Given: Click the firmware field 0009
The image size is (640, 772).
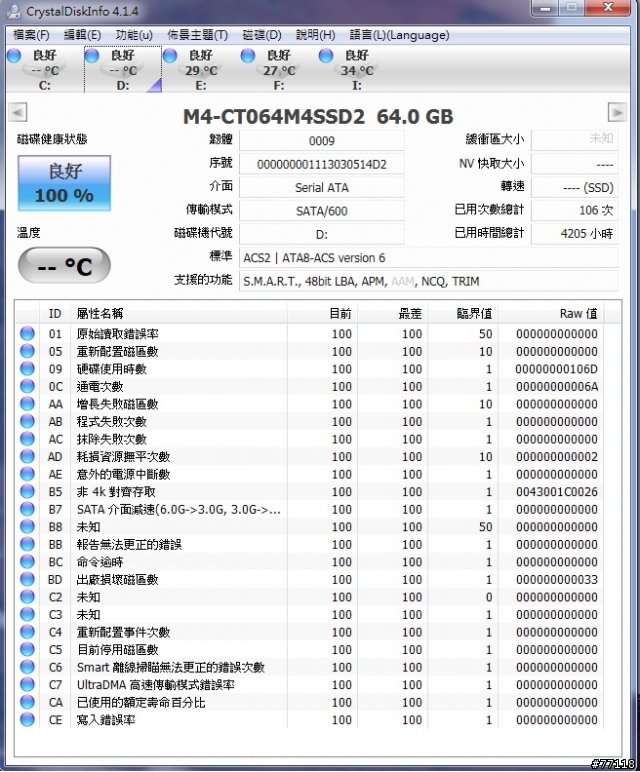Looking at the screenshot, I should (322, 141).
